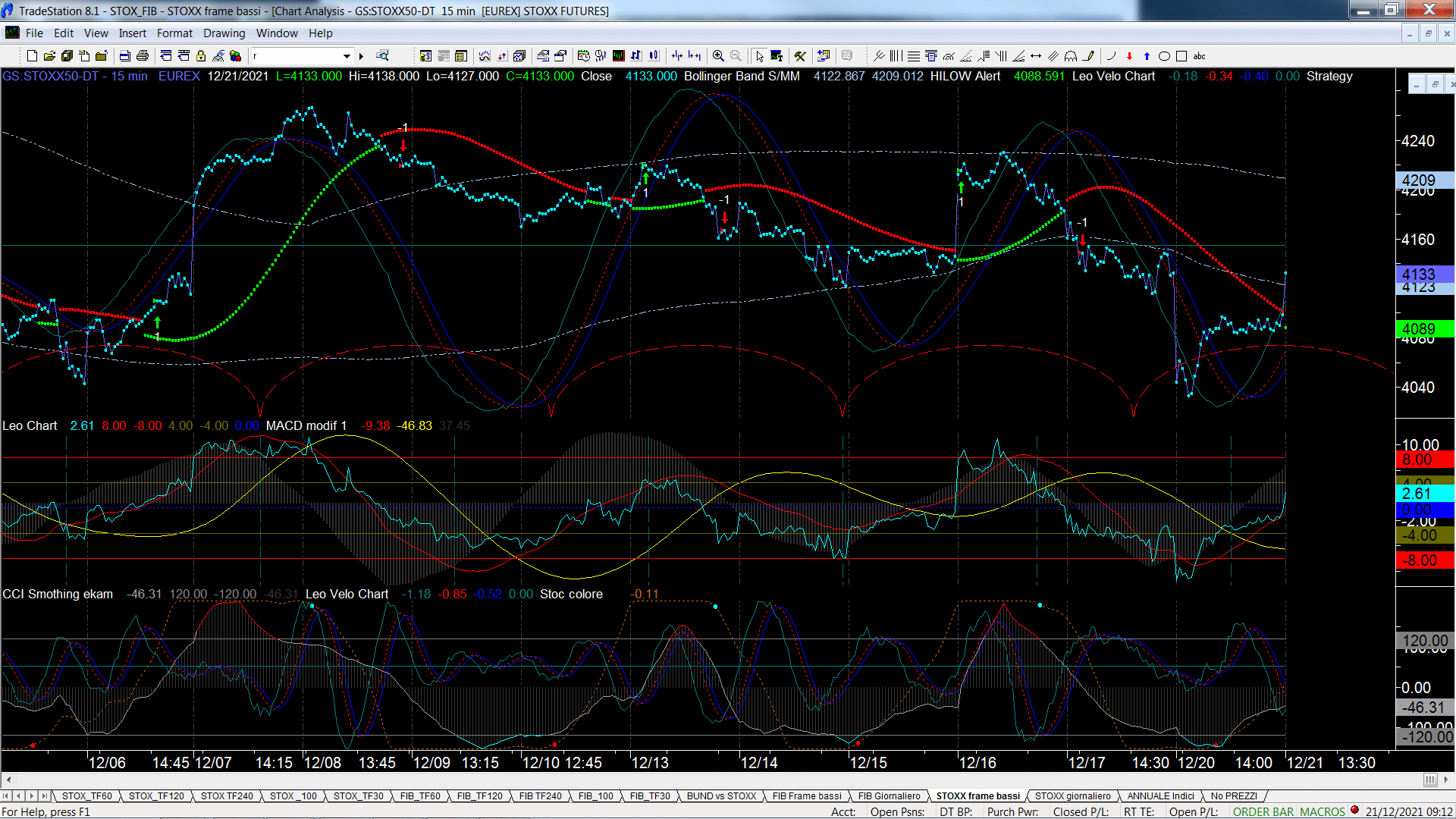Open the File menu
Screen dimensions: 1456x819
34,33
